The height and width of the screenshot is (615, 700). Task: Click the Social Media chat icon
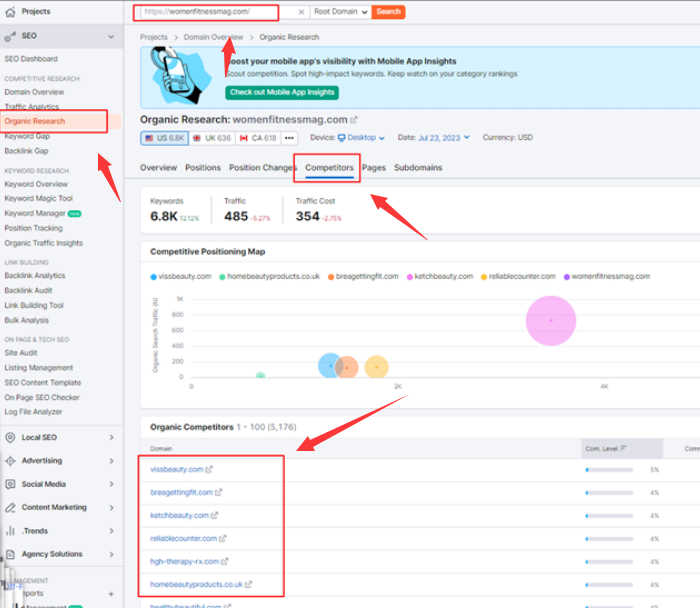11,484
